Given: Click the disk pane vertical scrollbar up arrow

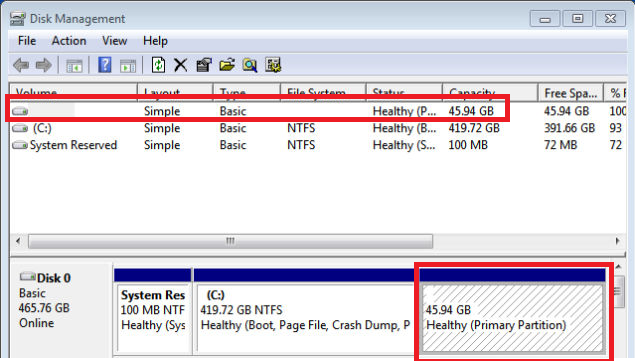Looking at the screenshot, I should [618, 267].
